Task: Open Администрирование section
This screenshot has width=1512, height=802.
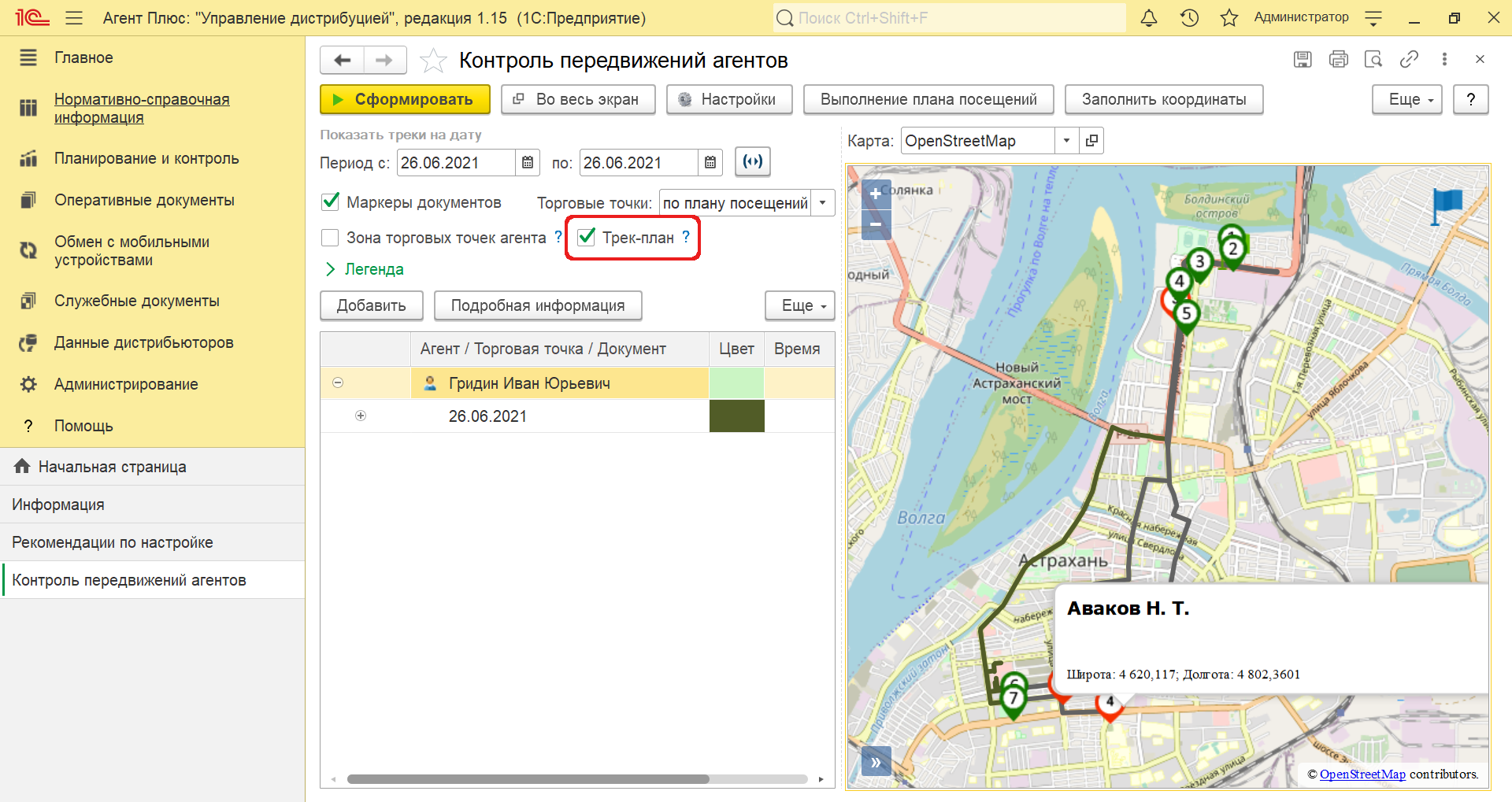Action: click(x=126, y=384)
